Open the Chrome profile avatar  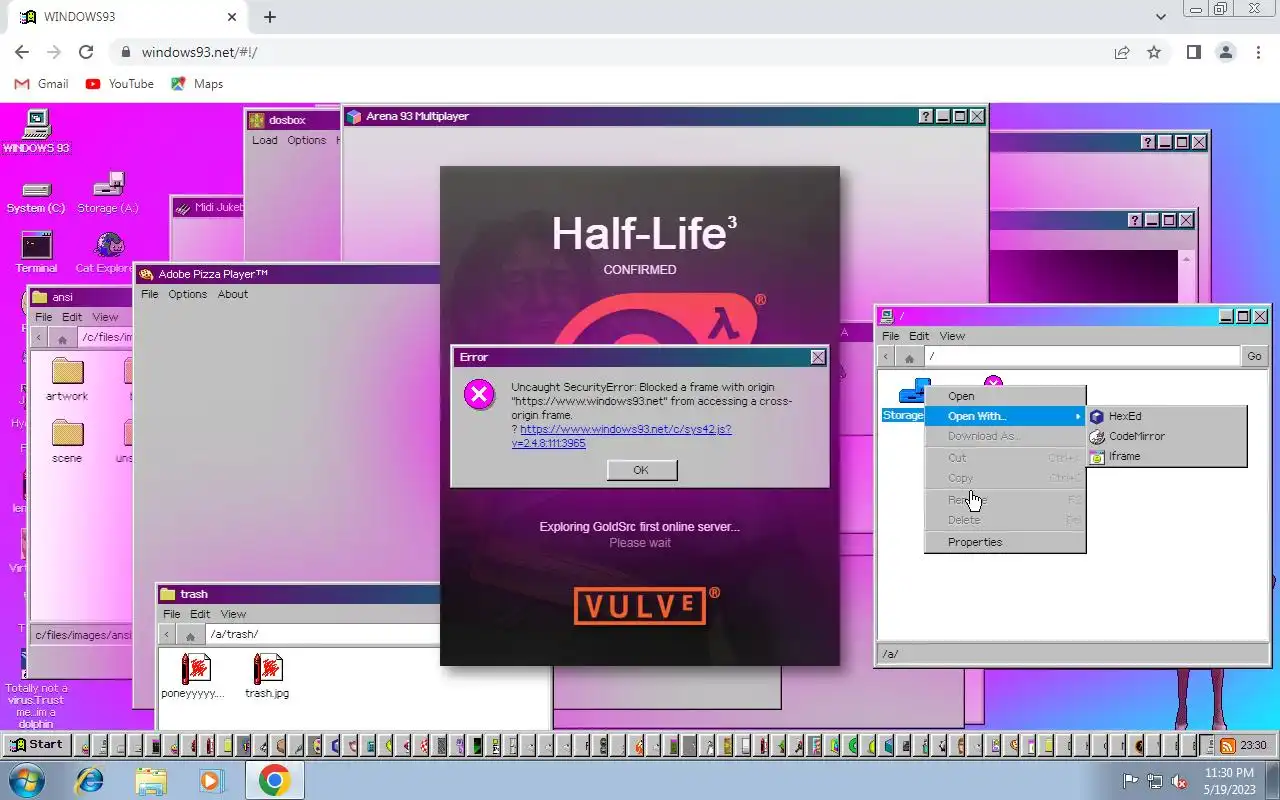(1226, 52)
